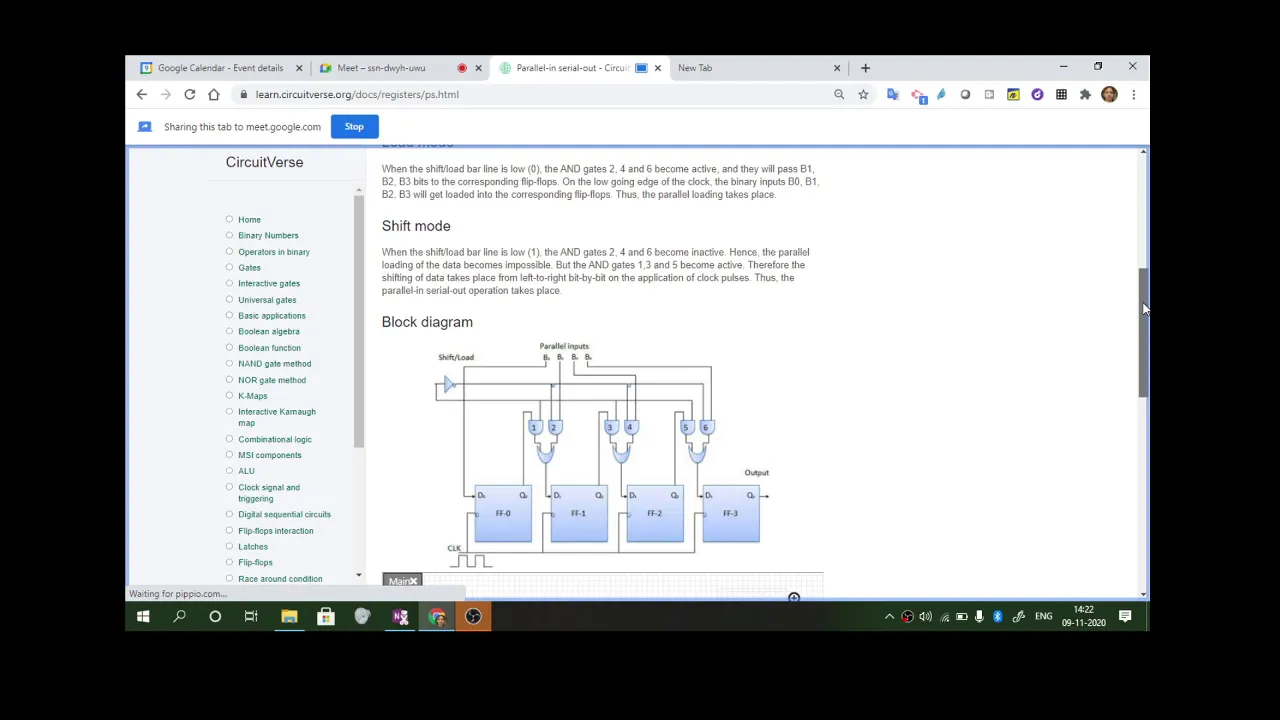Open the Latches section
Screen dimensions: 1280x720
[x=253, y=546]
